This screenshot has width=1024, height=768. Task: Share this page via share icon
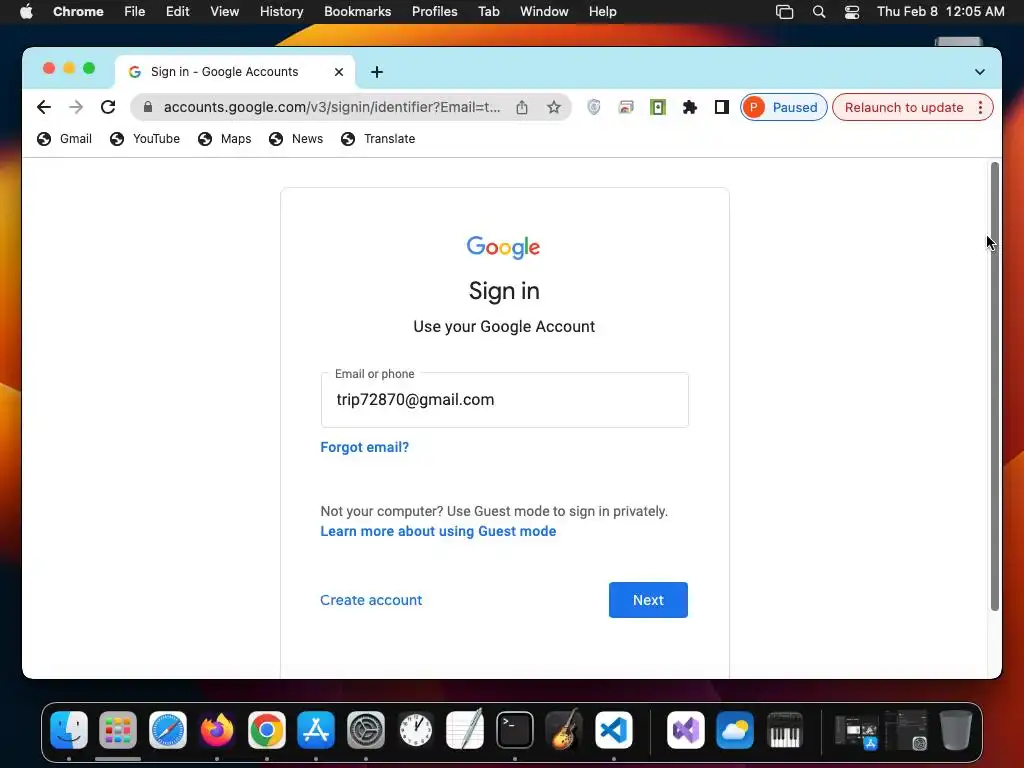[522, 107]
